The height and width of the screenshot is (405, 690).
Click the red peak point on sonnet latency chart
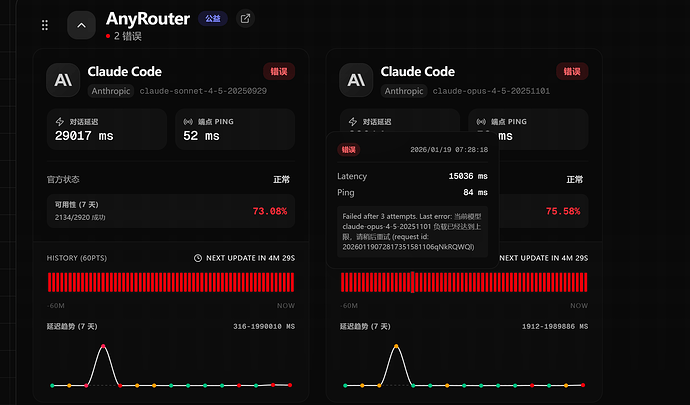coord(103,346)
